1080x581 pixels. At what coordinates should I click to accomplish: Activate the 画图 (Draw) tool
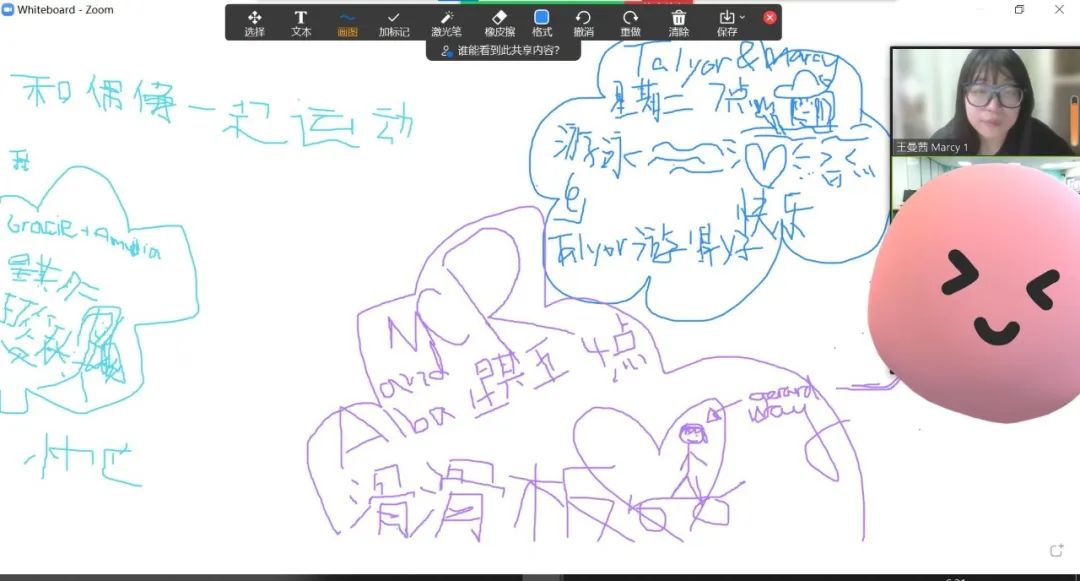[x=347, y=22]
